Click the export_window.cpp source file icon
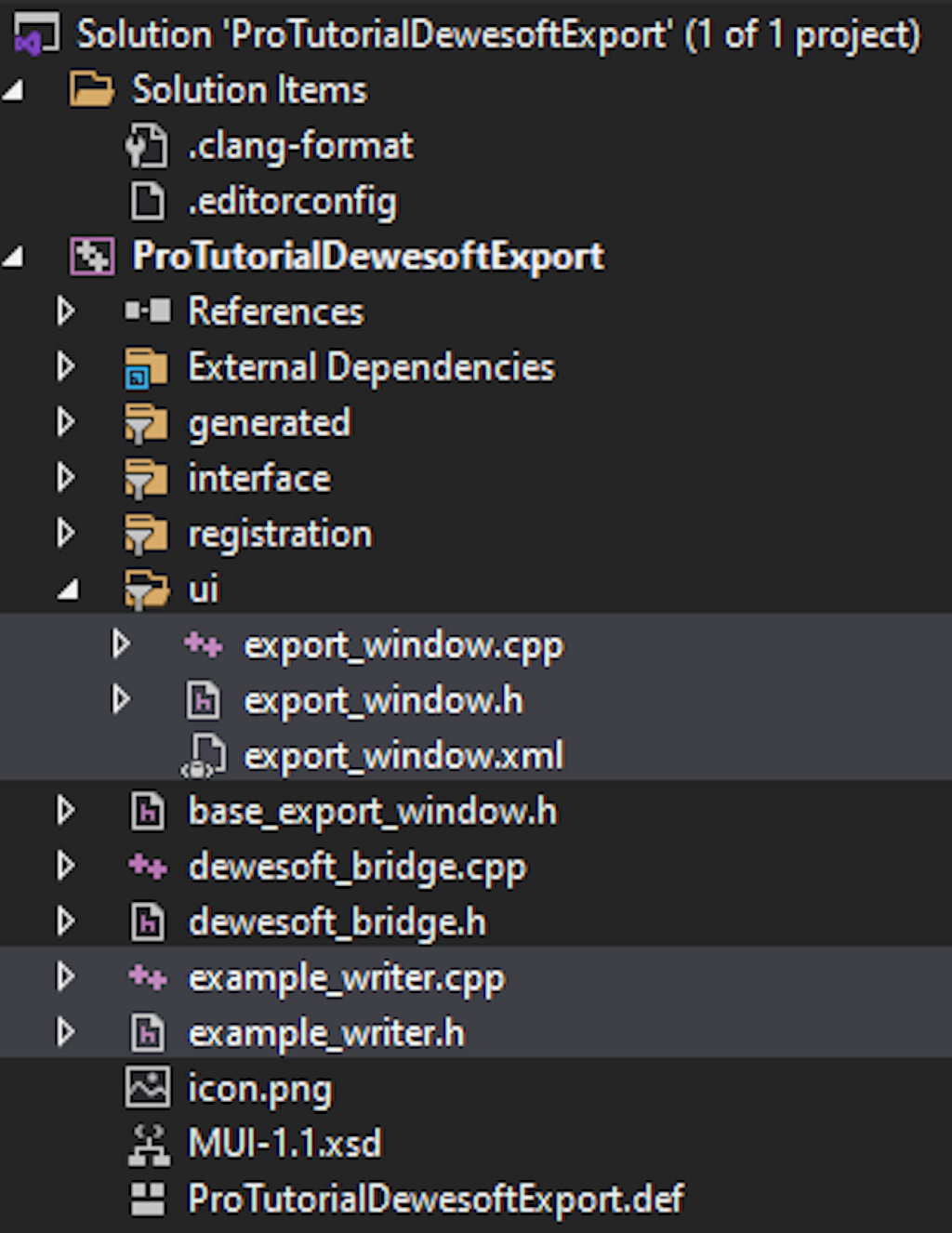Viewport: 952px width, 1233px height. pos(203,643)
